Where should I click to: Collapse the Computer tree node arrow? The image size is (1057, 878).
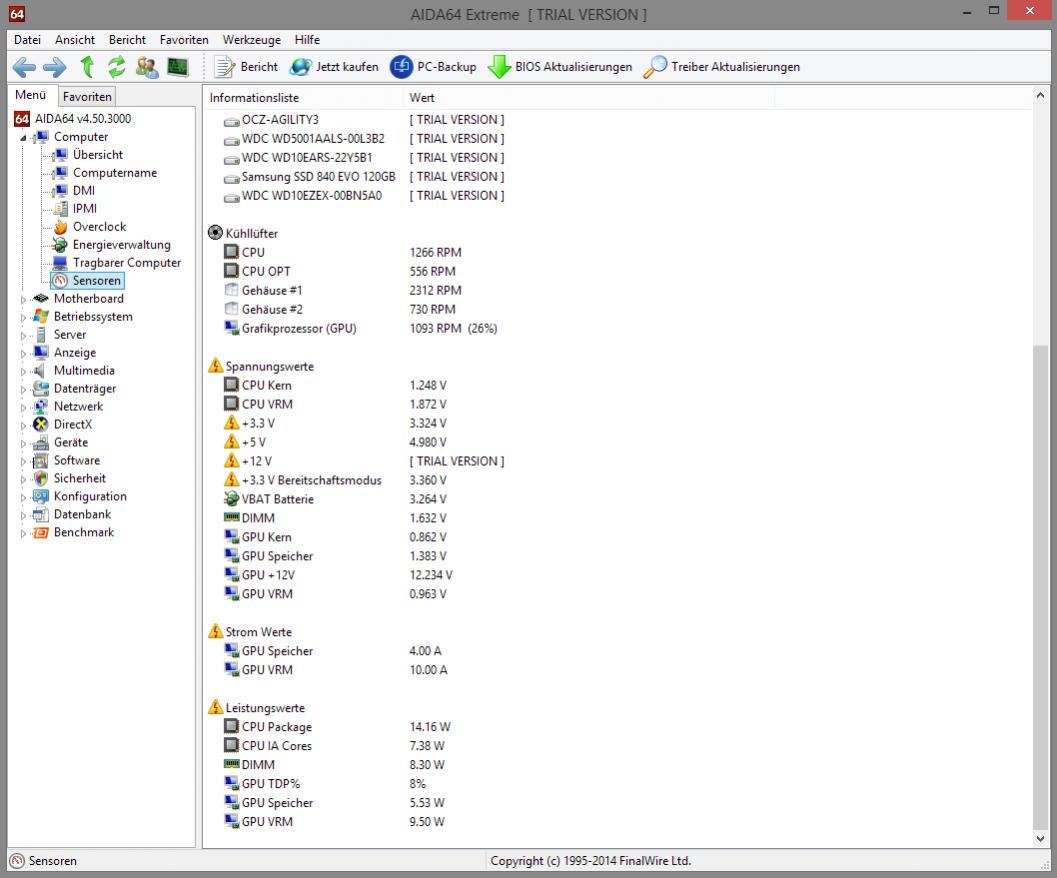coord(24,138)
